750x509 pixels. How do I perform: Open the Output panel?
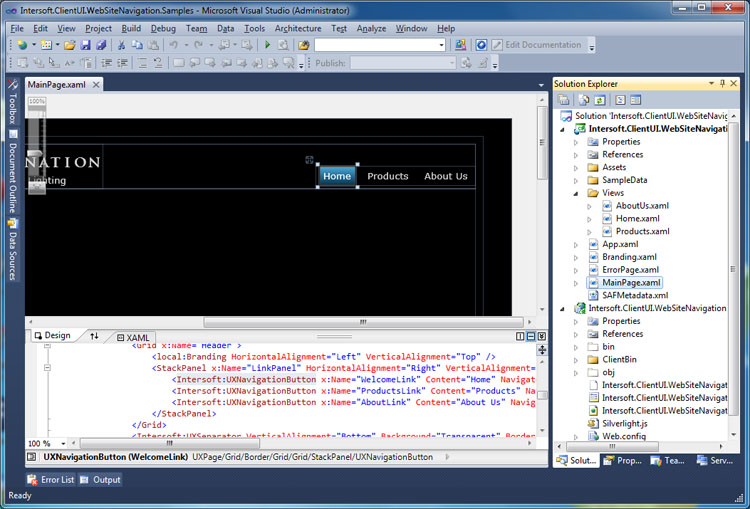pos(100,479)
